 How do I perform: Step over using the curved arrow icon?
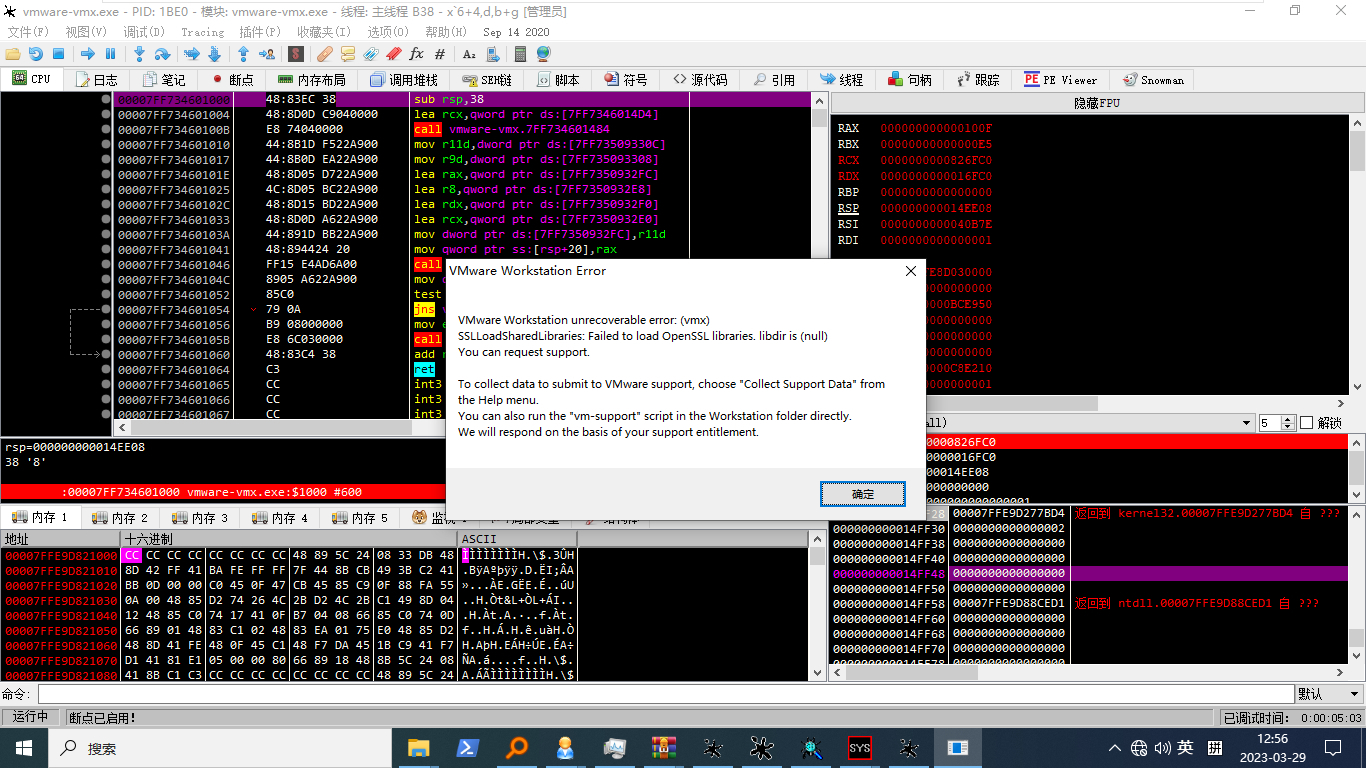[161, 54]
